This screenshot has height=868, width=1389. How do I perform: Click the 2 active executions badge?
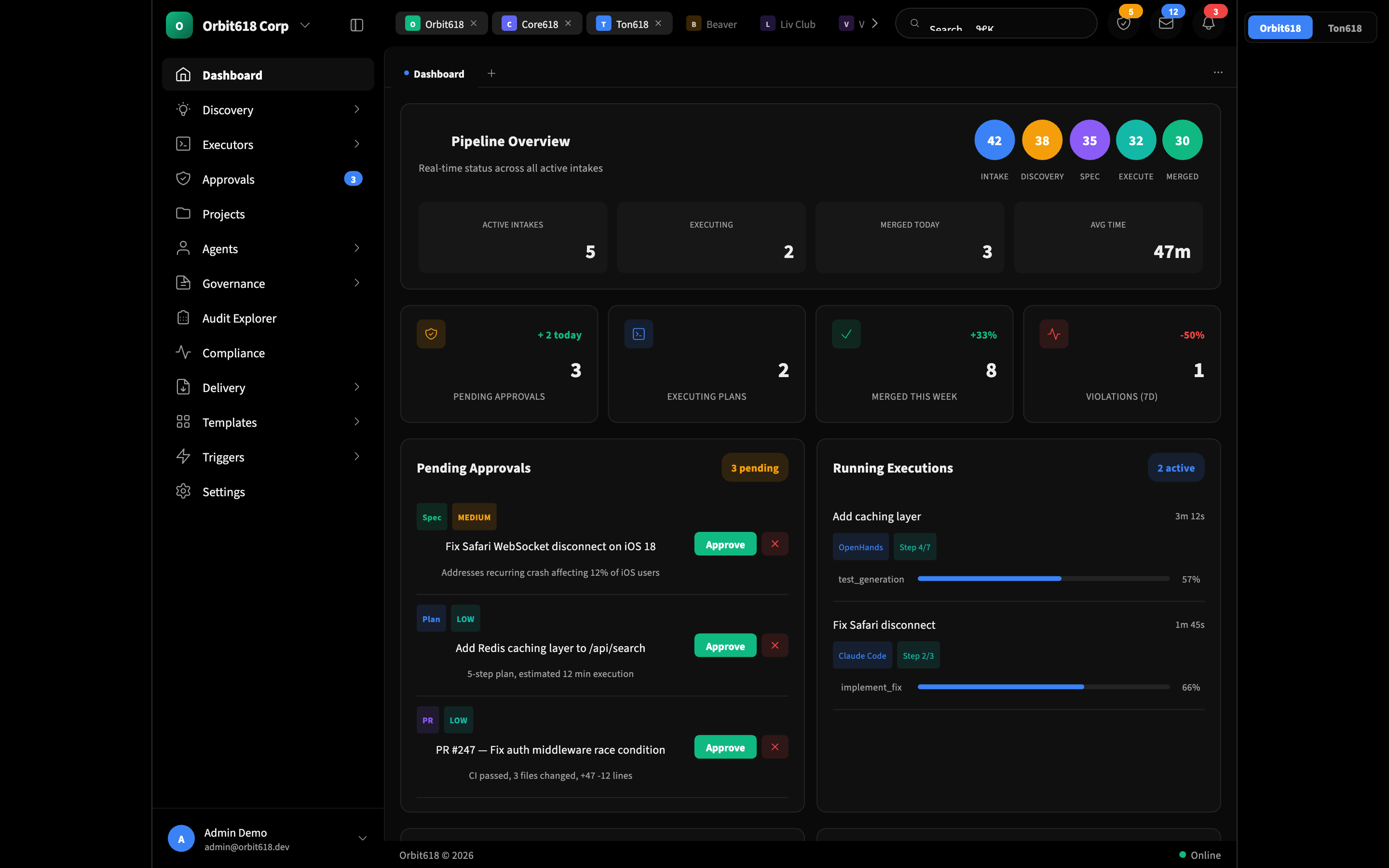coord(1175,467)
